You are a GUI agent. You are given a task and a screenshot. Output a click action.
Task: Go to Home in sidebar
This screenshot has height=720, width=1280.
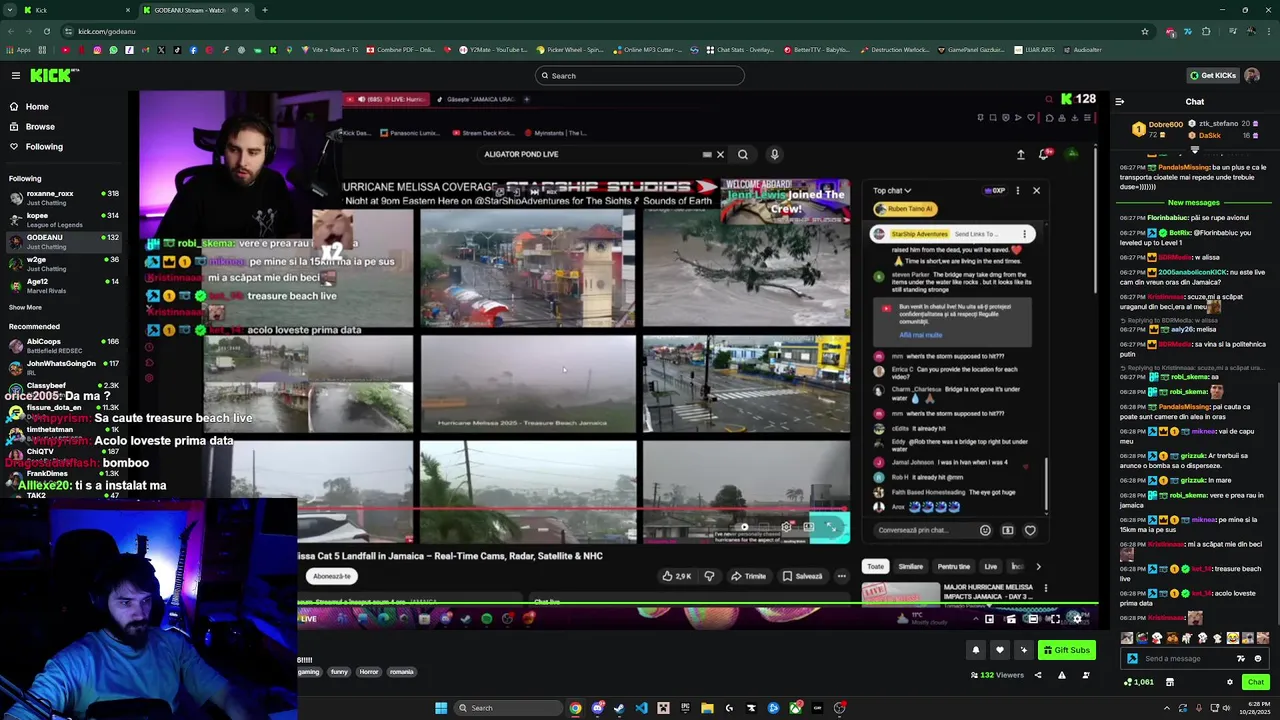tap(37, 106)
